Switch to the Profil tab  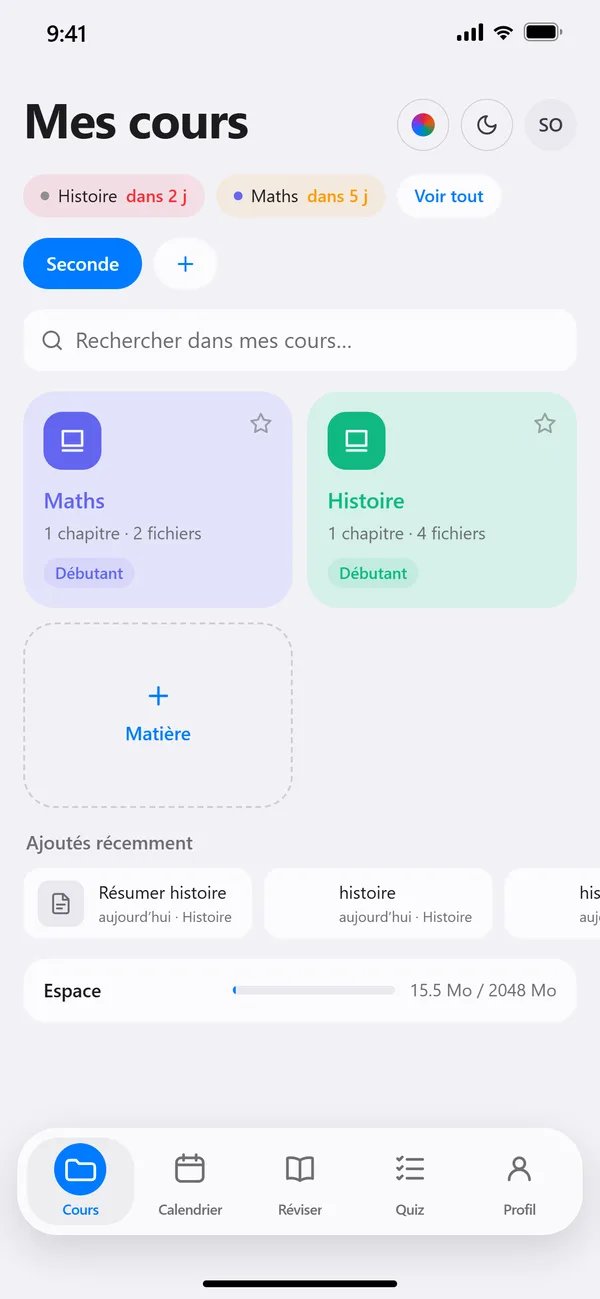520,1181
